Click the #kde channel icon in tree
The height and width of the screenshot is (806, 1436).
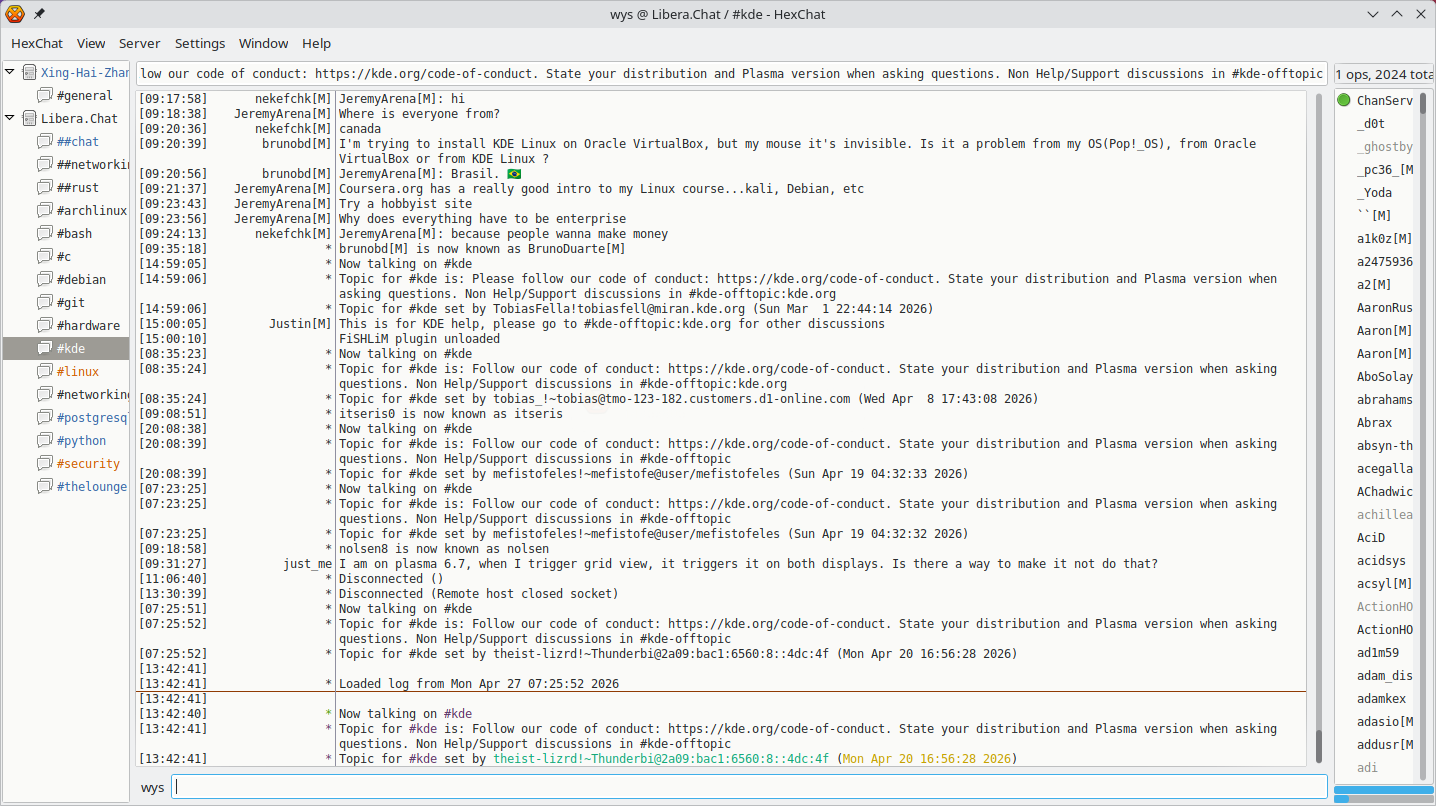tap(44, 348)
